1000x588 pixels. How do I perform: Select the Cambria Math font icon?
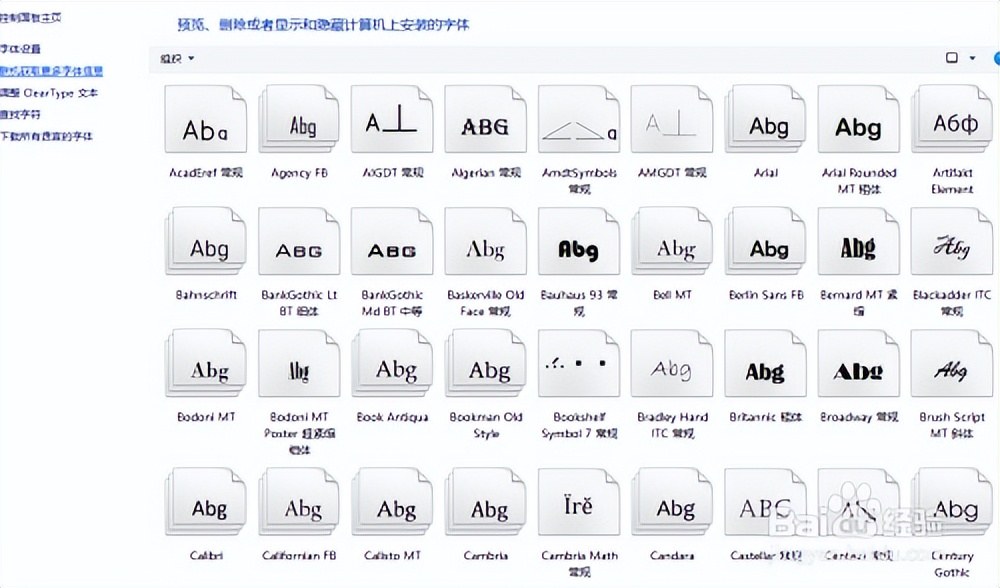(578, 508)
